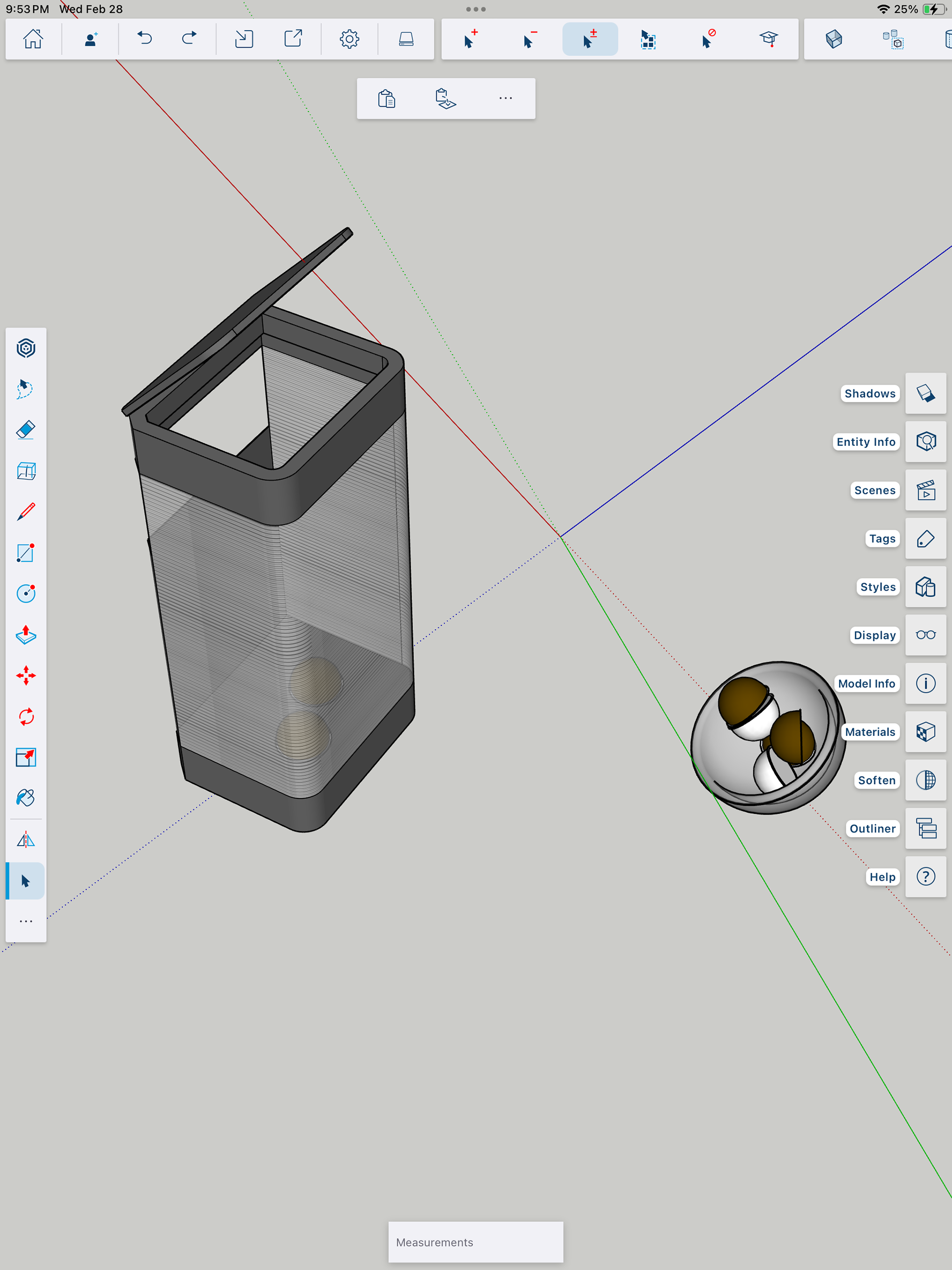Select the Move tool

[x=26, y=676]
